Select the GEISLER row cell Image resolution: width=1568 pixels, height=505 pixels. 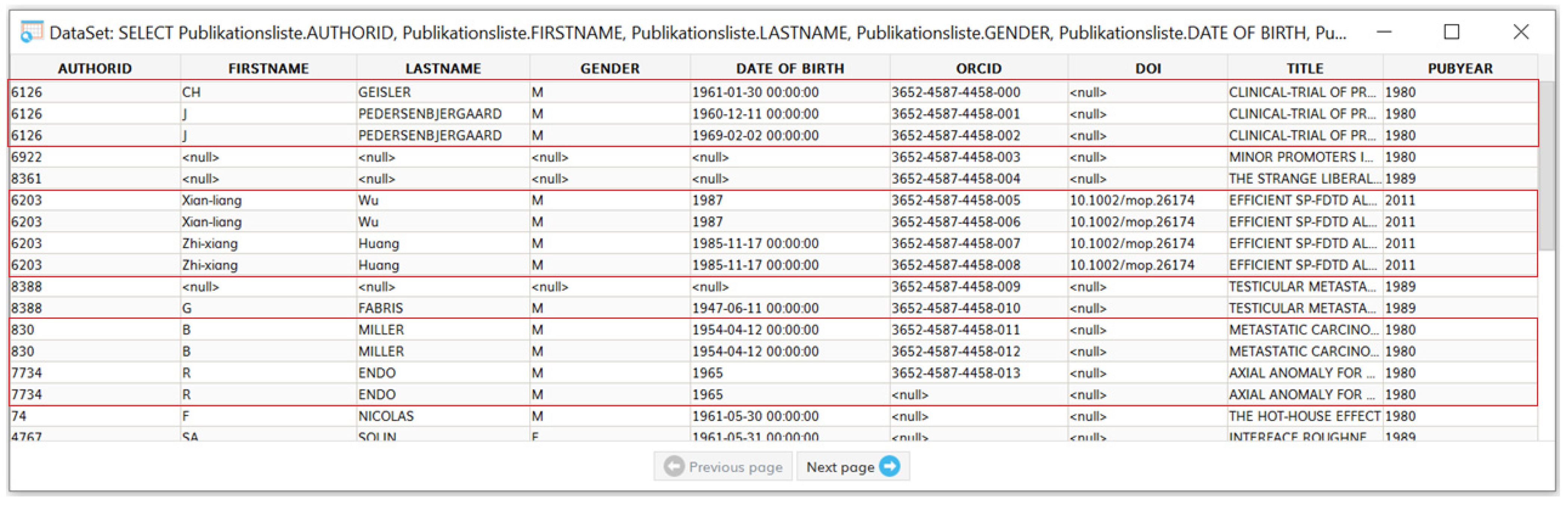click(384, 93)
